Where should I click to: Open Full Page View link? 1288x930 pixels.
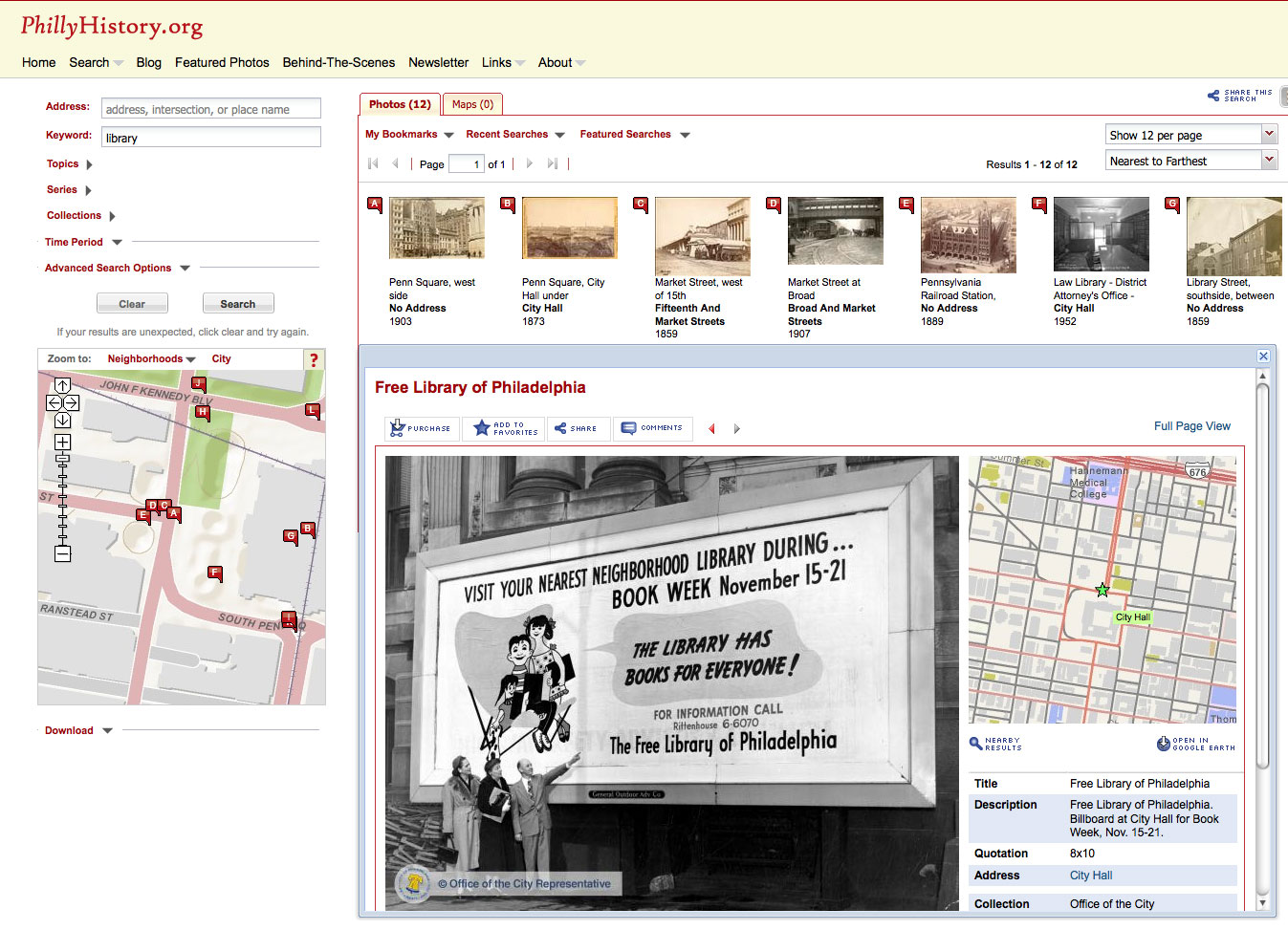[x=1191, y=426]
